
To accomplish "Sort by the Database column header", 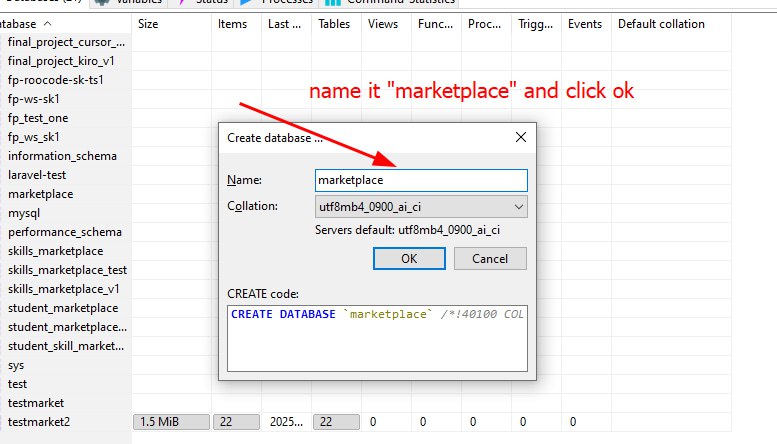I will (65, 24).
